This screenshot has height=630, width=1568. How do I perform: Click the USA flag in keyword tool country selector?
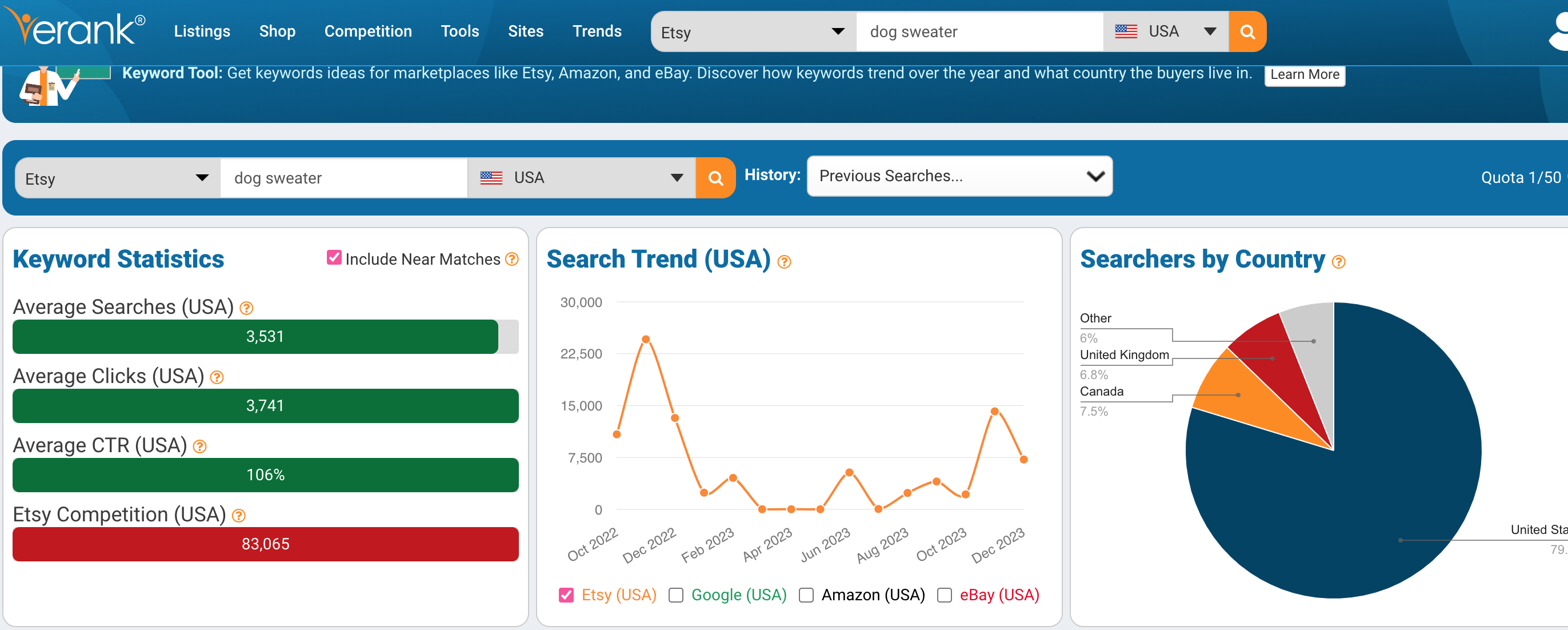[x=491, y=178]
